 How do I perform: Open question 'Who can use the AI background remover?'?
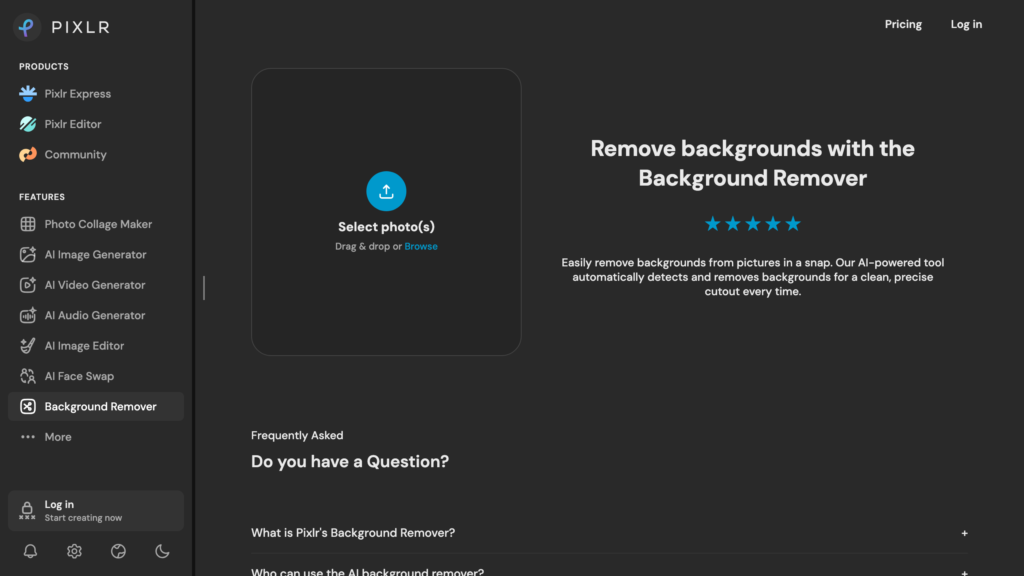[x=367, y=572]
